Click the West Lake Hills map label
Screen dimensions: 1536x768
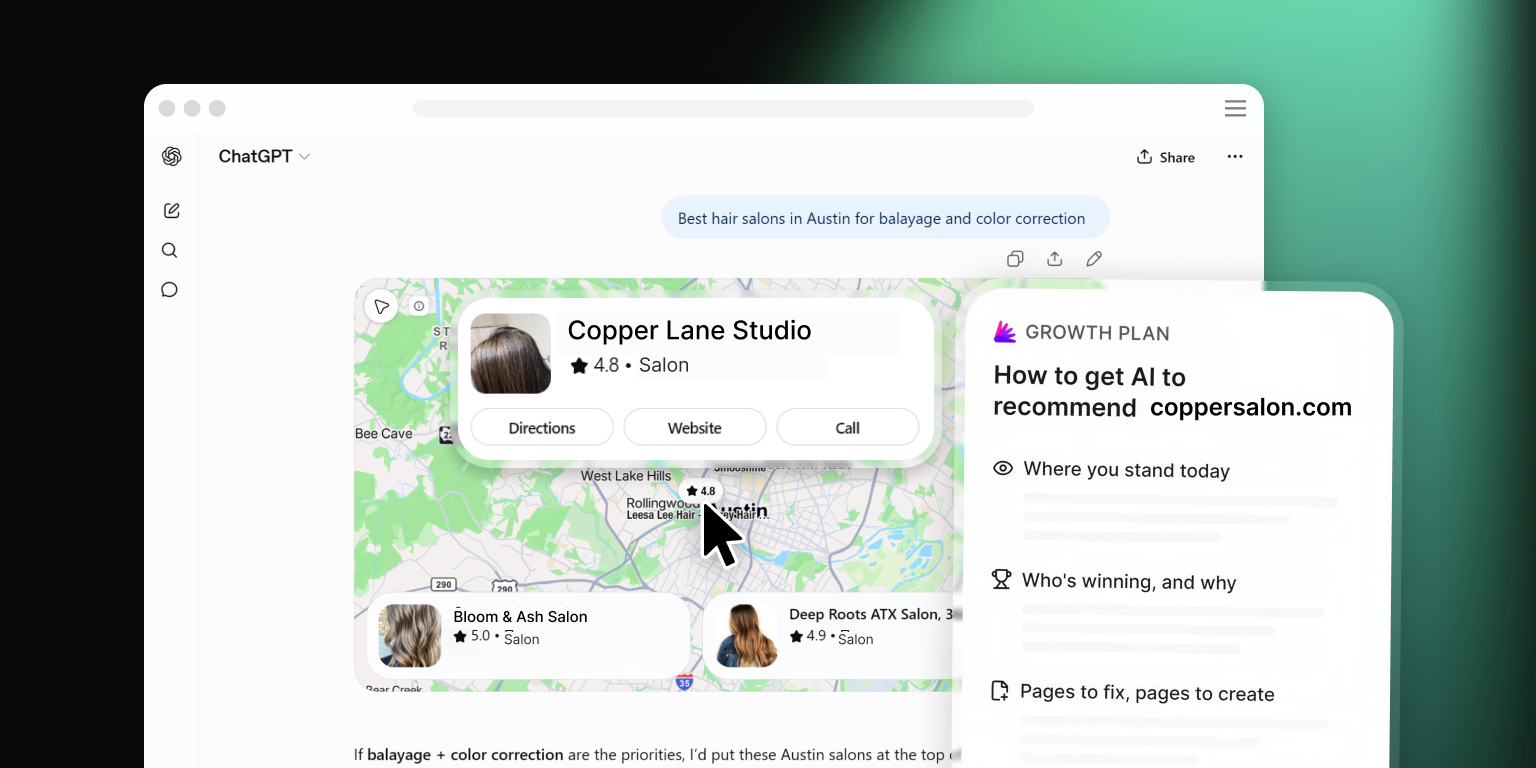click(626, 476)
